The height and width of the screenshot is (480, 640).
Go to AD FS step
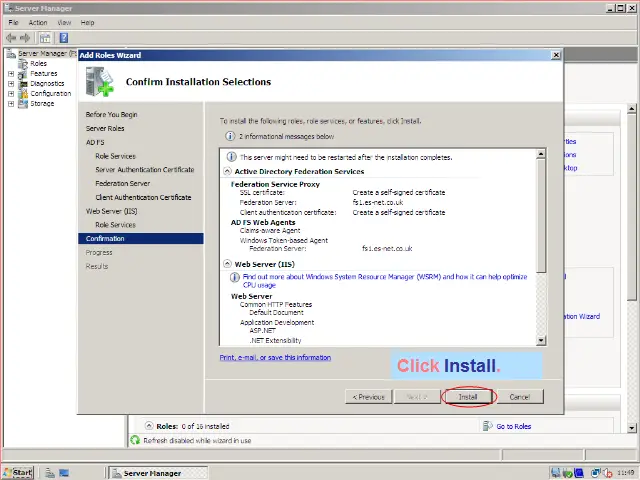click(x=95, y=142)
